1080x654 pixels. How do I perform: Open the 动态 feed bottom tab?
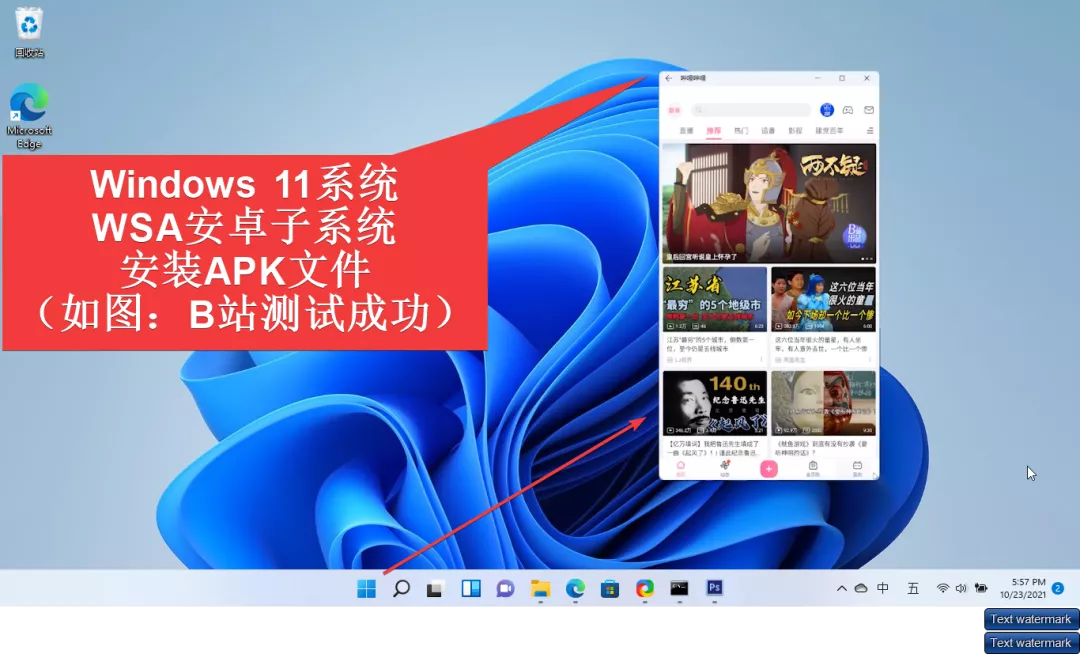coord(725,469)
